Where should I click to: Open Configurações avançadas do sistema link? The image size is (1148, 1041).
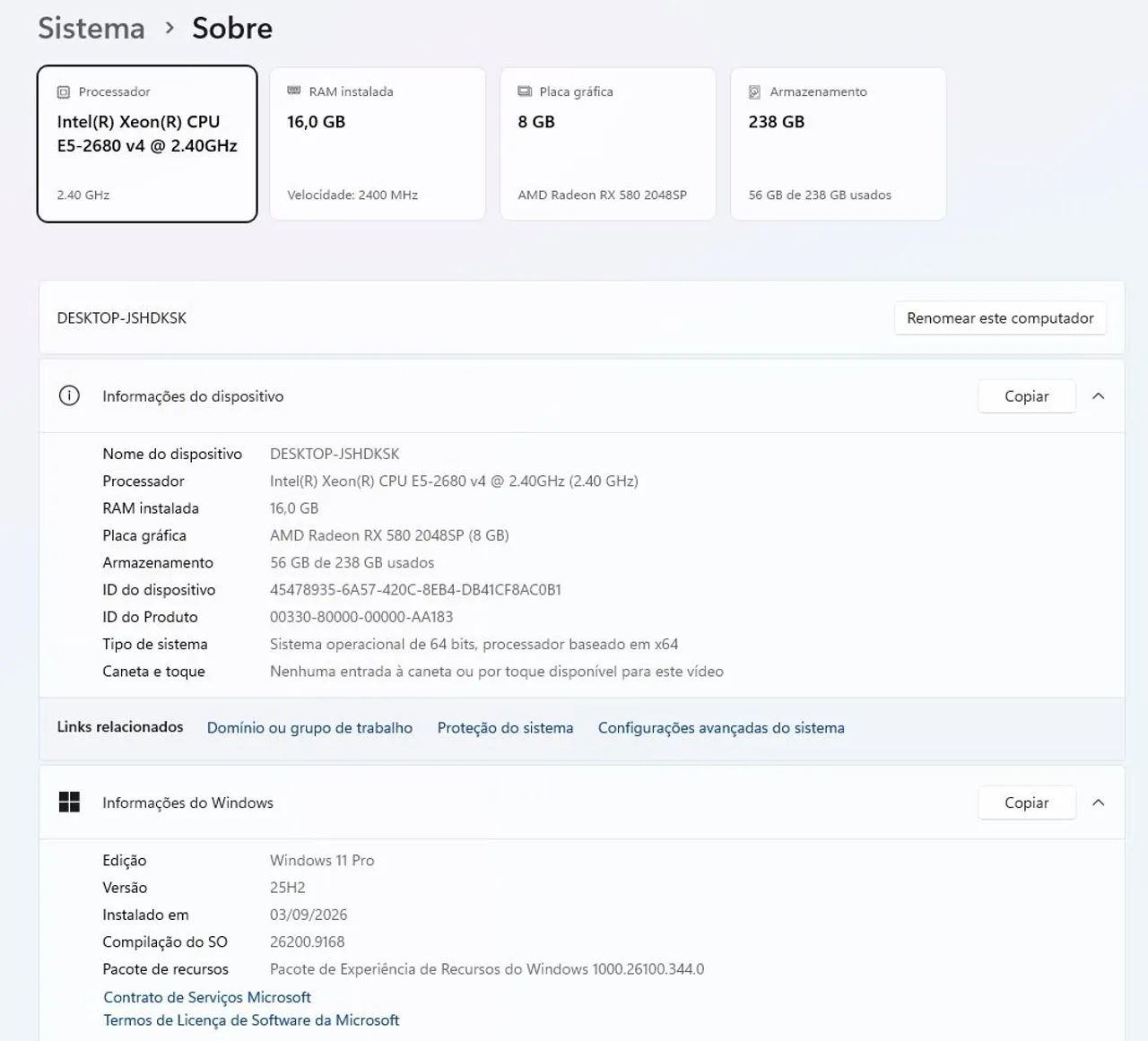[x=721, y=728]
